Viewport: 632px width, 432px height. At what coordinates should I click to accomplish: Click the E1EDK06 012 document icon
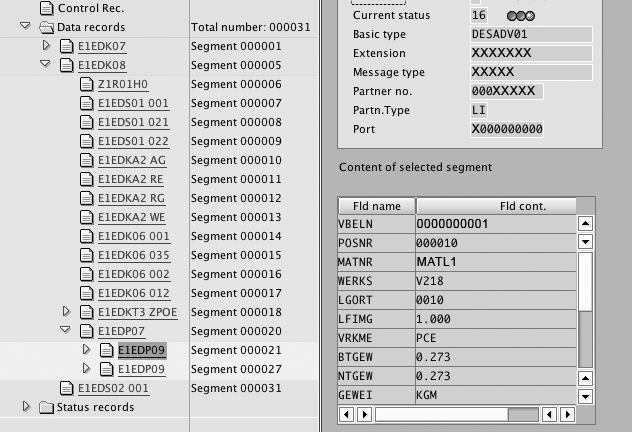87,293
